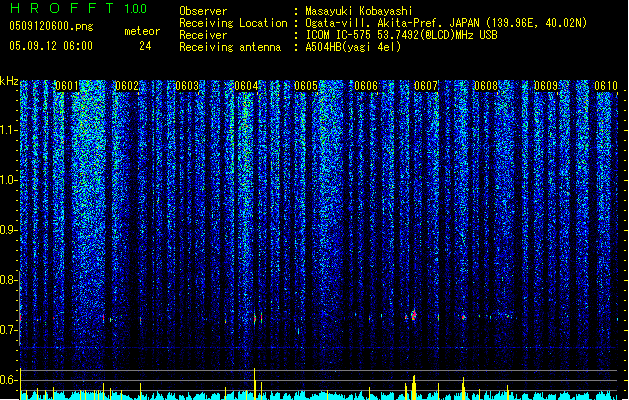Click the 0601 time marker

tap(67, 86)
